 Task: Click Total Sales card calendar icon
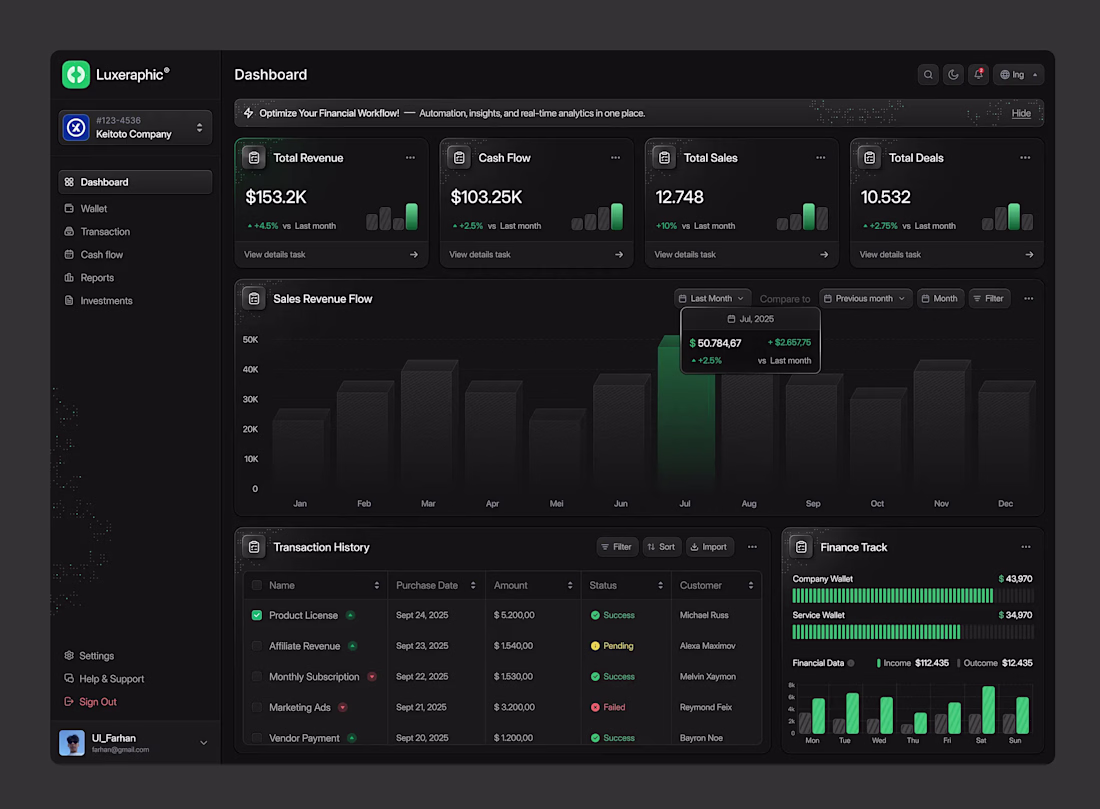coord(664,158)
